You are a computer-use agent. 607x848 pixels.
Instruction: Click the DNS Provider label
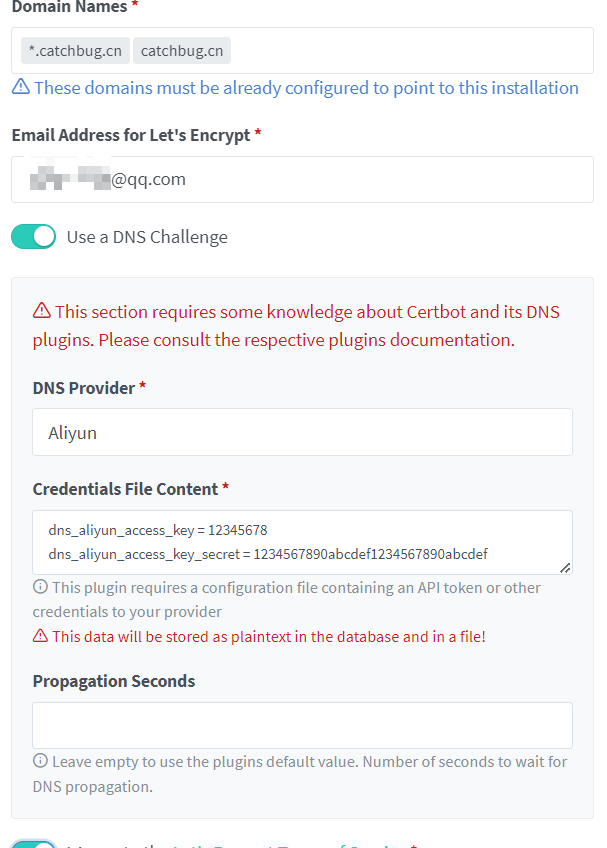[x=84, y=388]
